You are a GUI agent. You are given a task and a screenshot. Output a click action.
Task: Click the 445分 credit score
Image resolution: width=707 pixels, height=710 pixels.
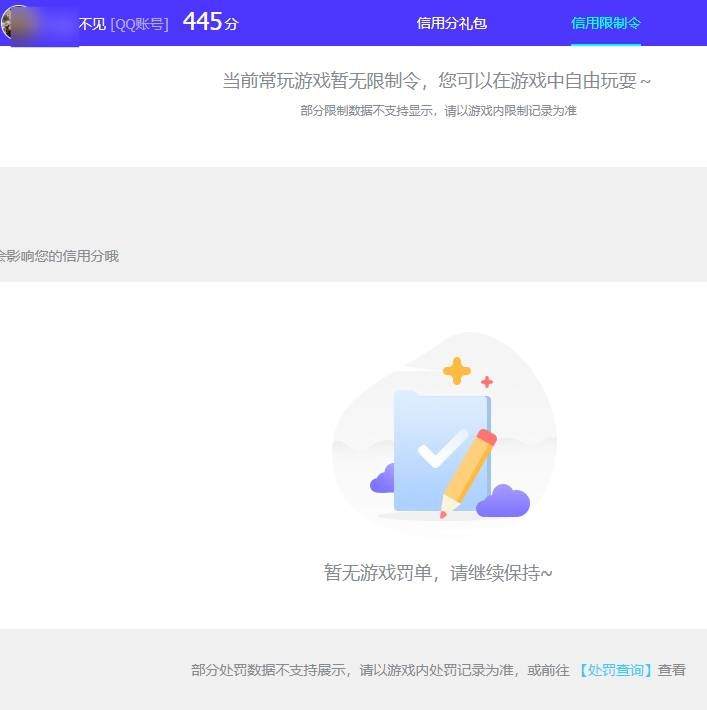(x=211, y=22)
